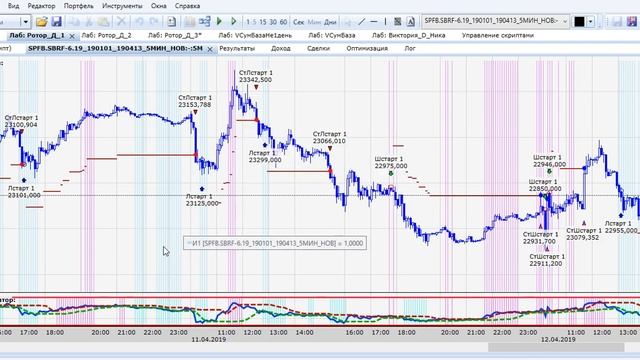Viewport: 640px width, 360px height.
Task: Click the second green play arrow
Action: [x=233, y=21]
